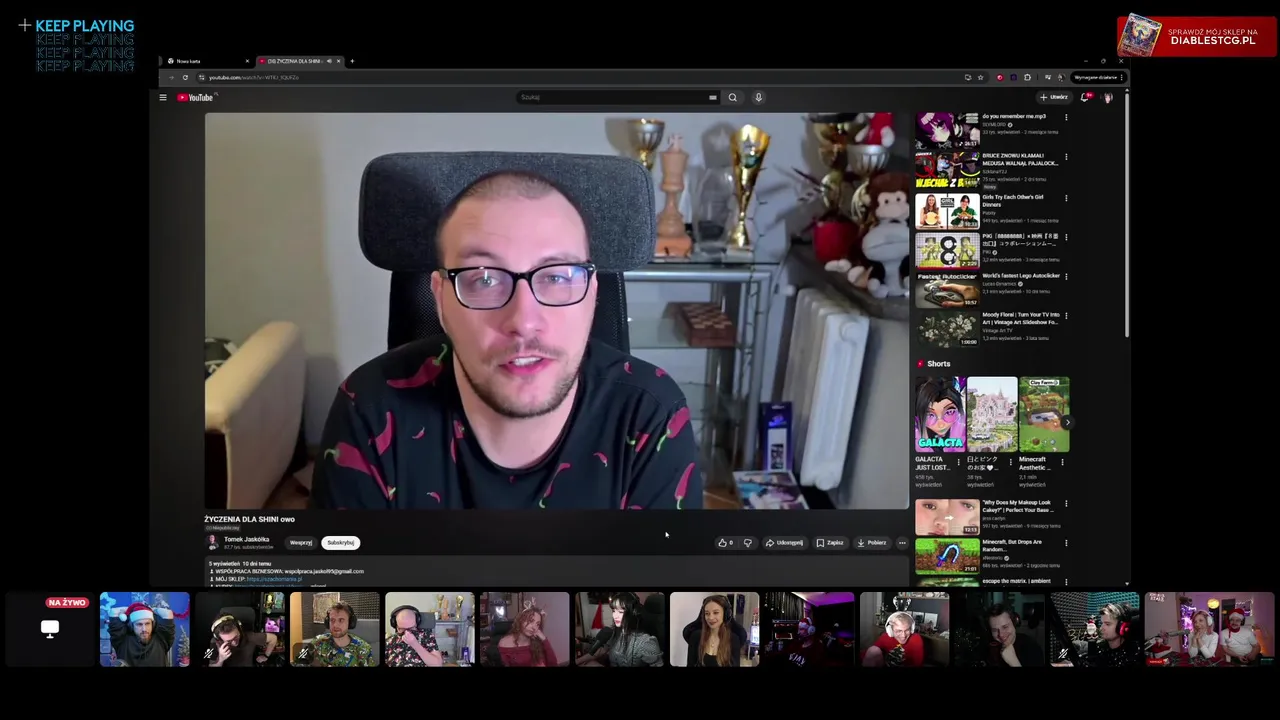Click the video player to pause
Viewport: 1280px width, 720px height.
pos(556,311)
